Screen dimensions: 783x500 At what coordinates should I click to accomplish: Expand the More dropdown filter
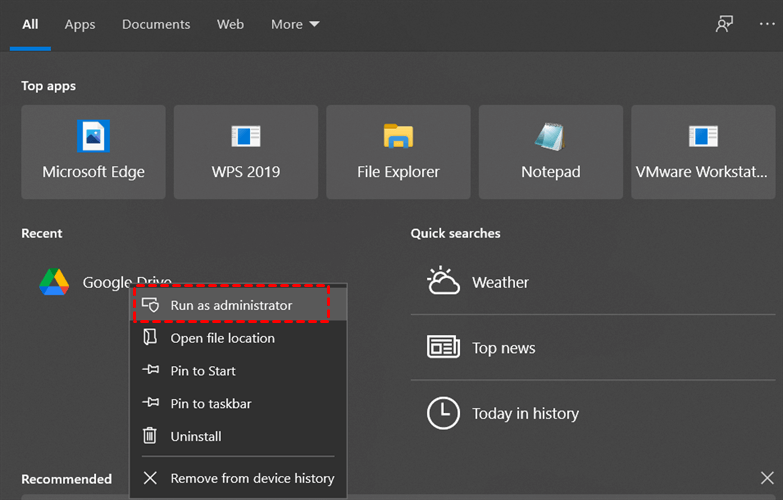point(295,24)
